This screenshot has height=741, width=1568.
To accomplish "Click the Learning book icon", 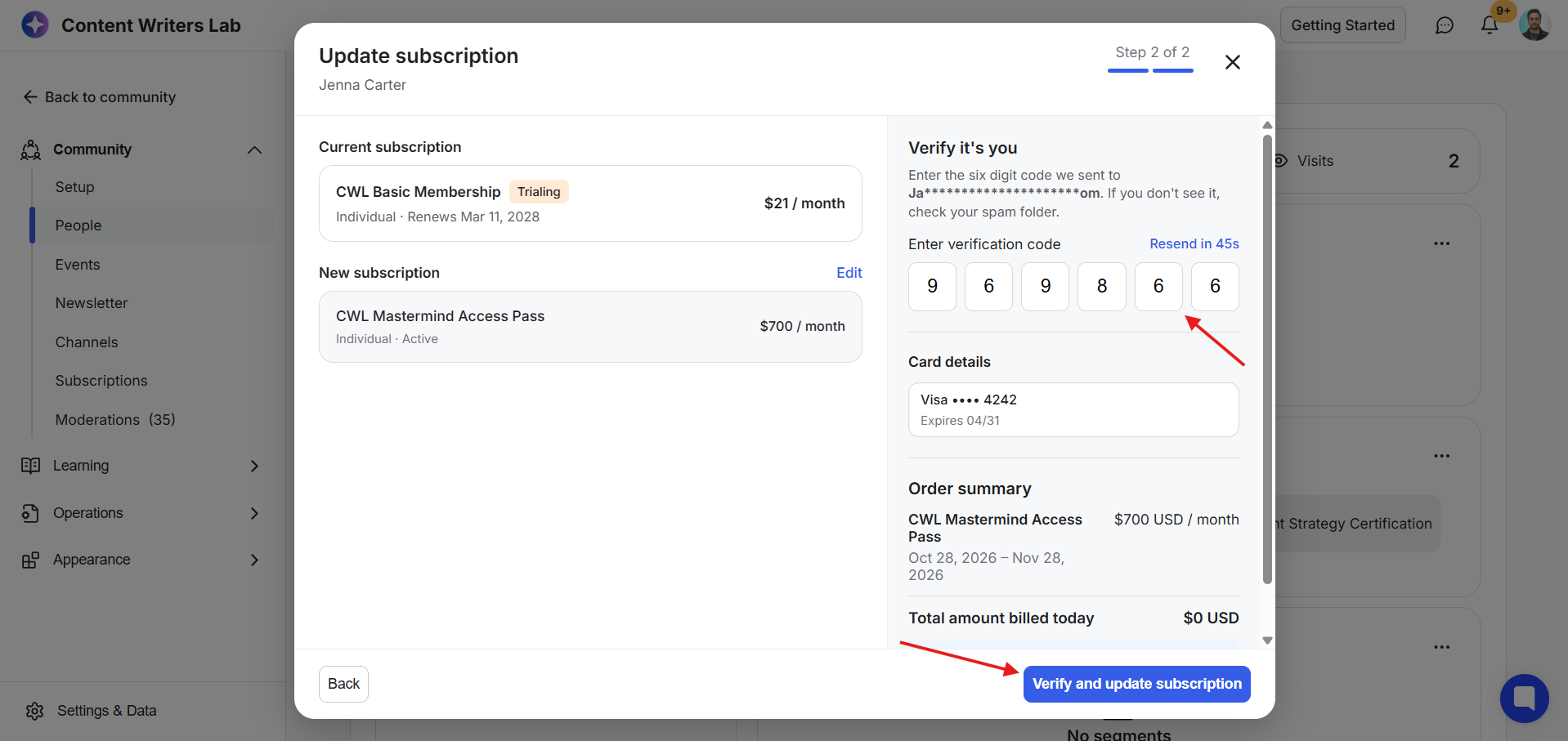I will point(31,466).
